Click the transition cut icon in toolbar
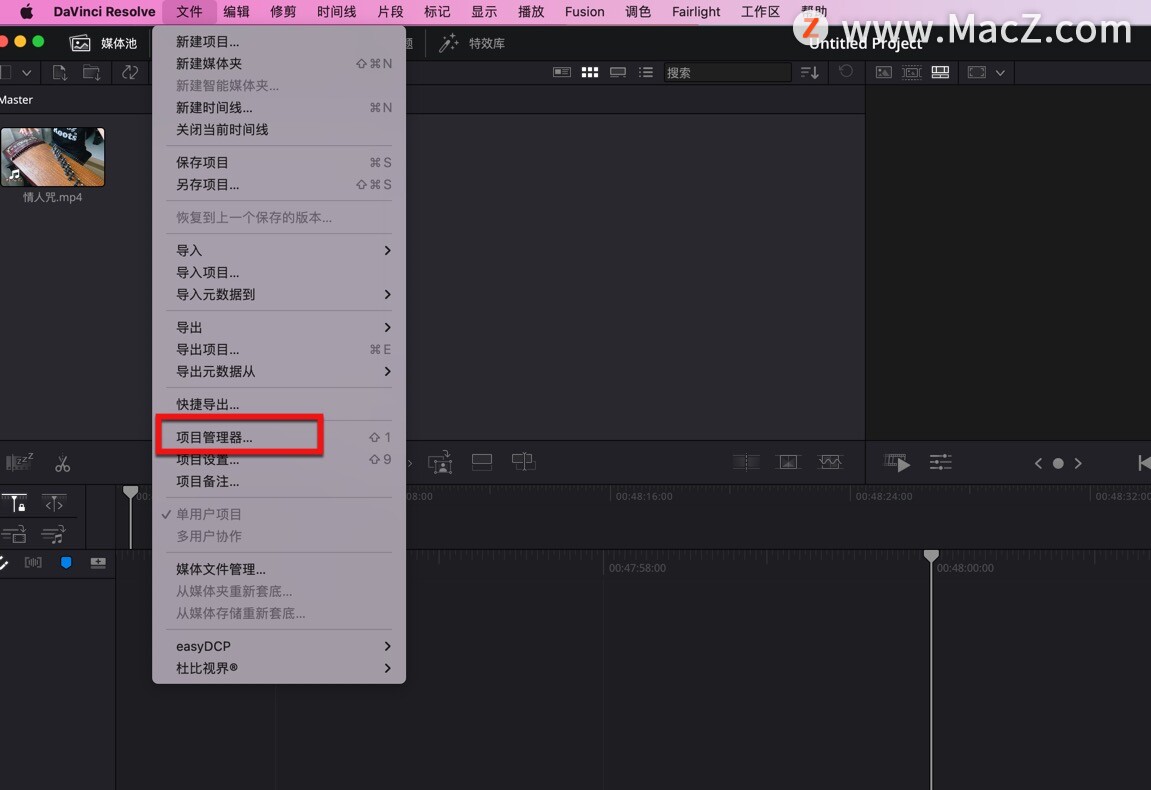The width and height of the screenshot is (1151, 790). 746,462
